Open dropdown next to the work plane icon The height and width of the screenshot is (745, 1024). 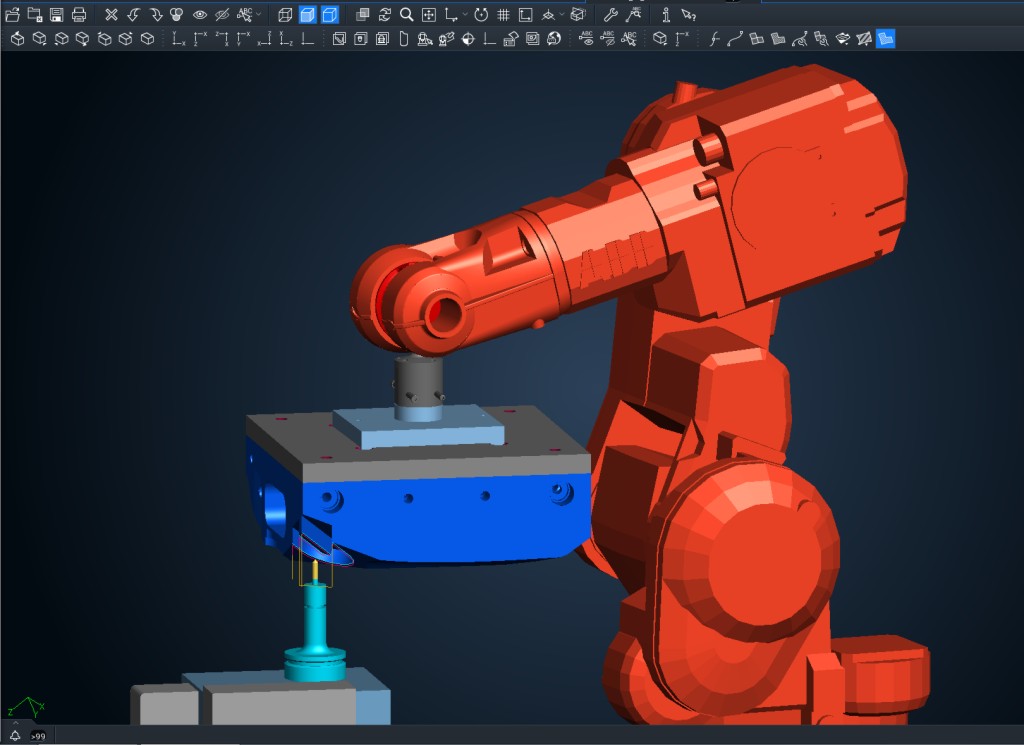(562, 14)
